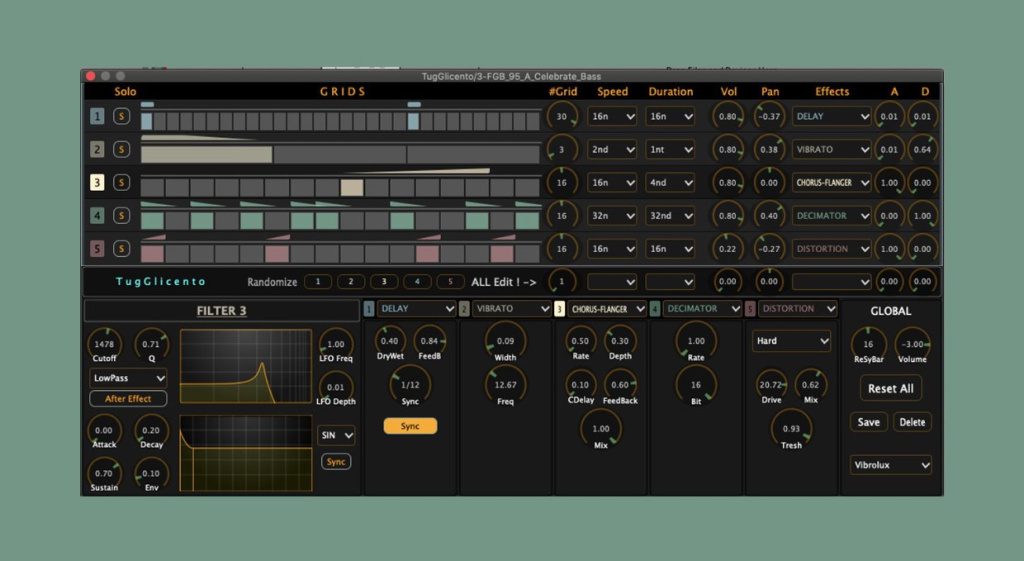Expand the Hard distortion type dropdown

tap(791, 341)
